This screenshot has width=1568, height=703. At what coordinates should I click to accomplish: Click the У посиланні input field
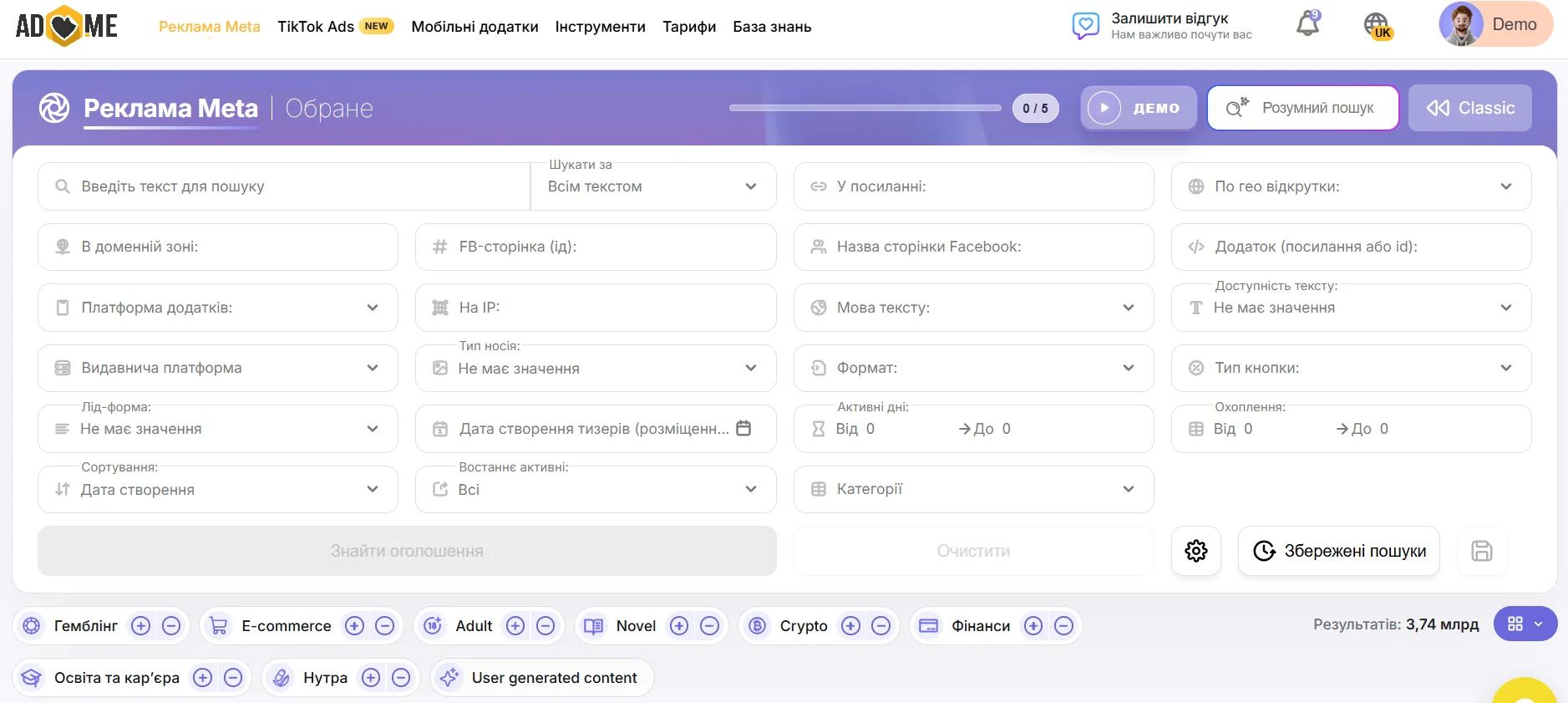(x=973, y=186)
